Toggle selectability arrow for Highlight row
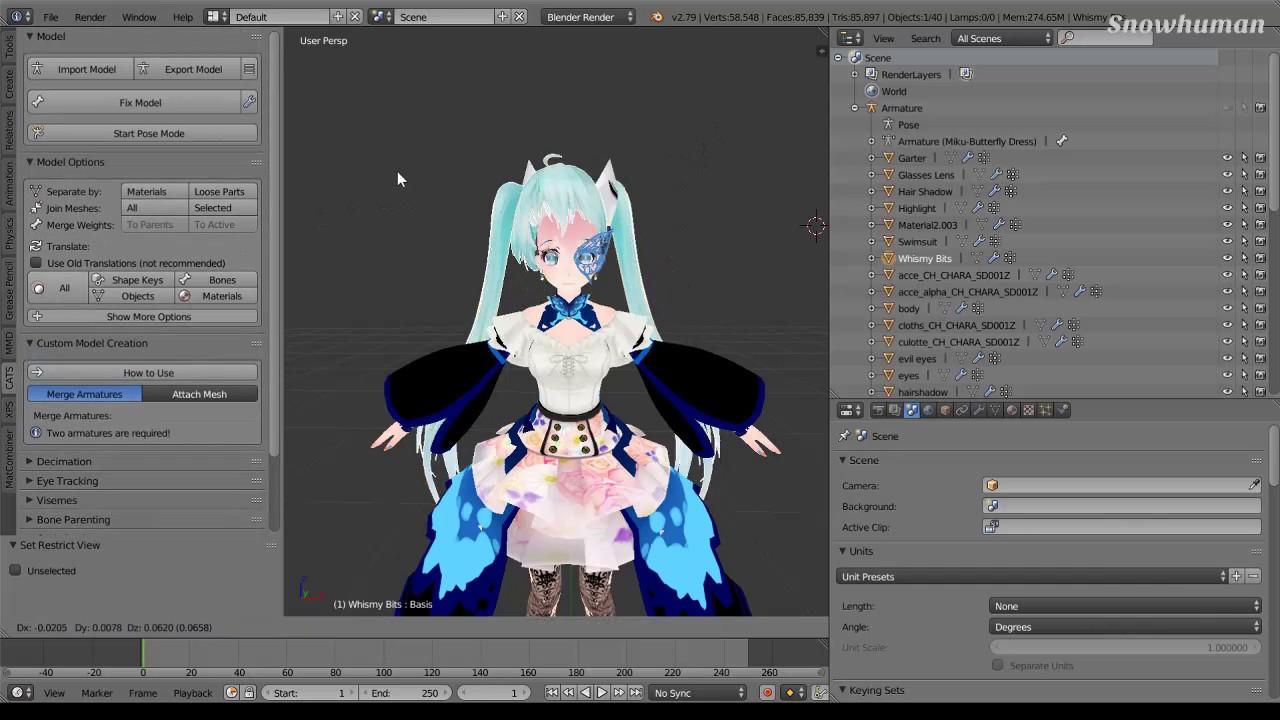 1244,208
